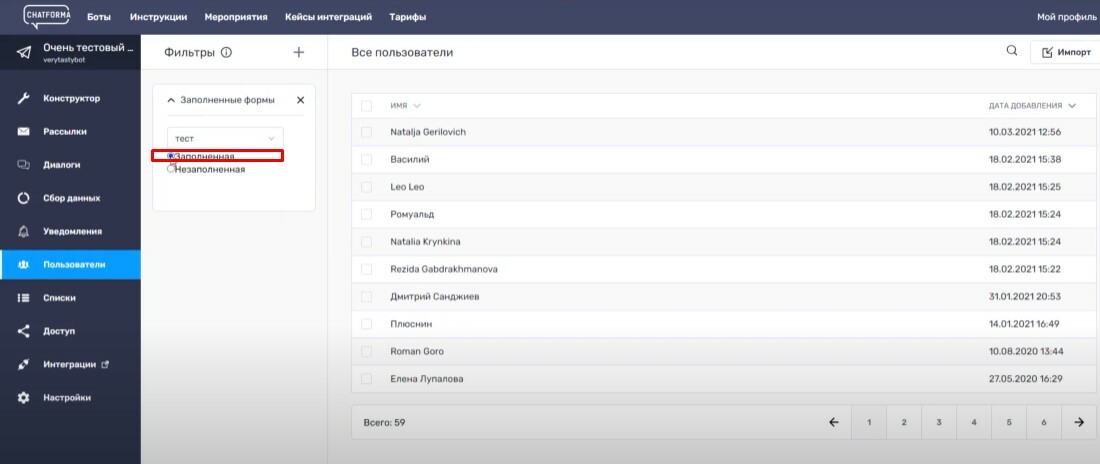Click the Chatforma logo icon

click(x=48, y=16)
